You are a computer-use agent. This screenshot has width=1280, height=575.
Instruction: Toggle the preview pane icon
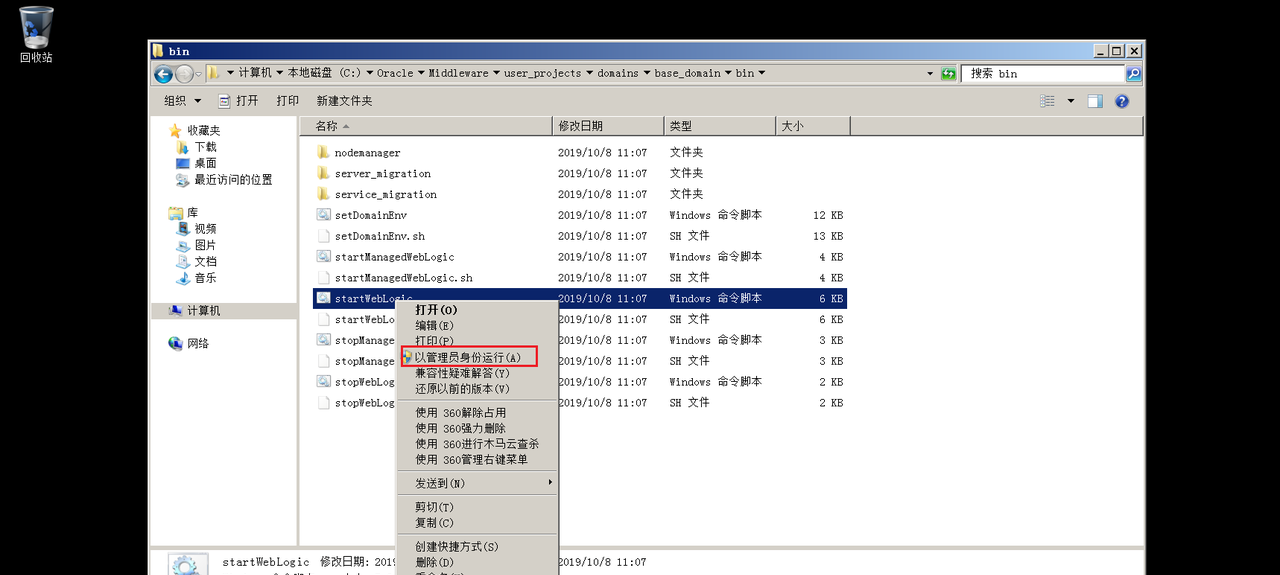(1095, 101)
